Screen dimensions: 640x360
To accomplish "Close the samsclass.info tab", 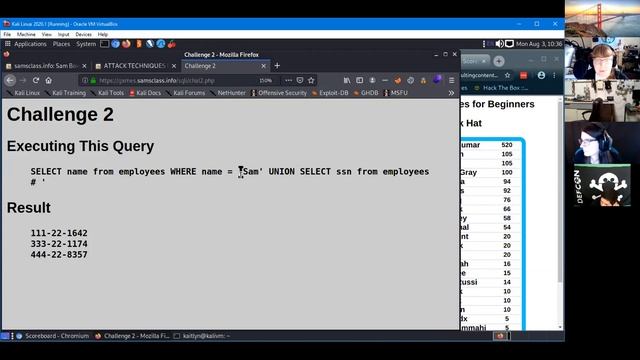I will click(x=84, y=66).
